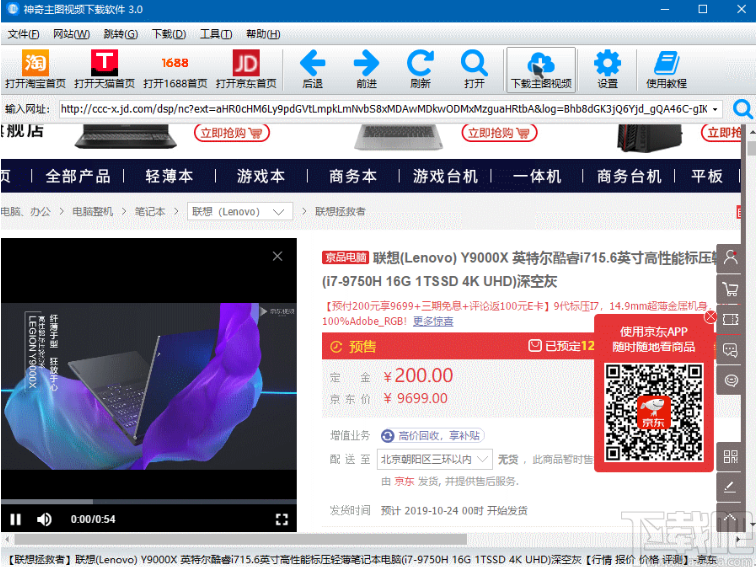The height and width of the screenshot is (567, 756).
Task: Select 游戏台机 store nav tab
Action: [446, 176]
